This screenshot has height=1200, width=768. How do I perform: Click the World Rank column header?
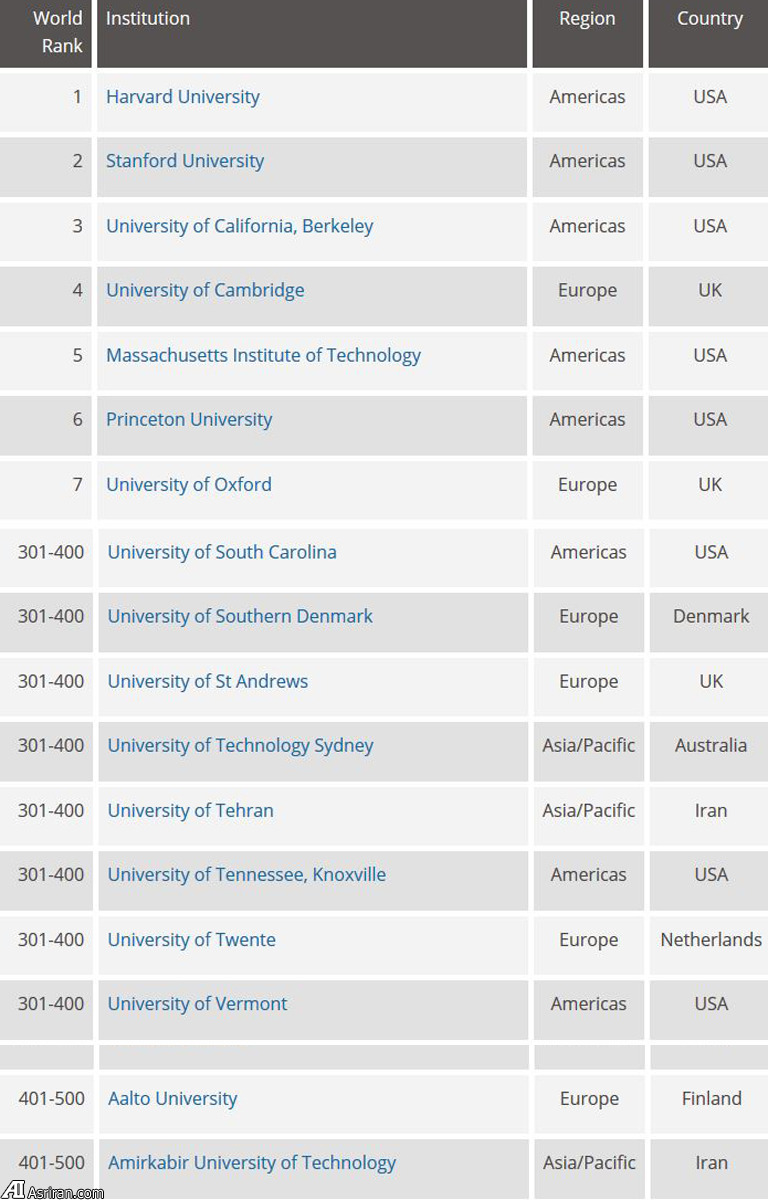tap(57, 32)
